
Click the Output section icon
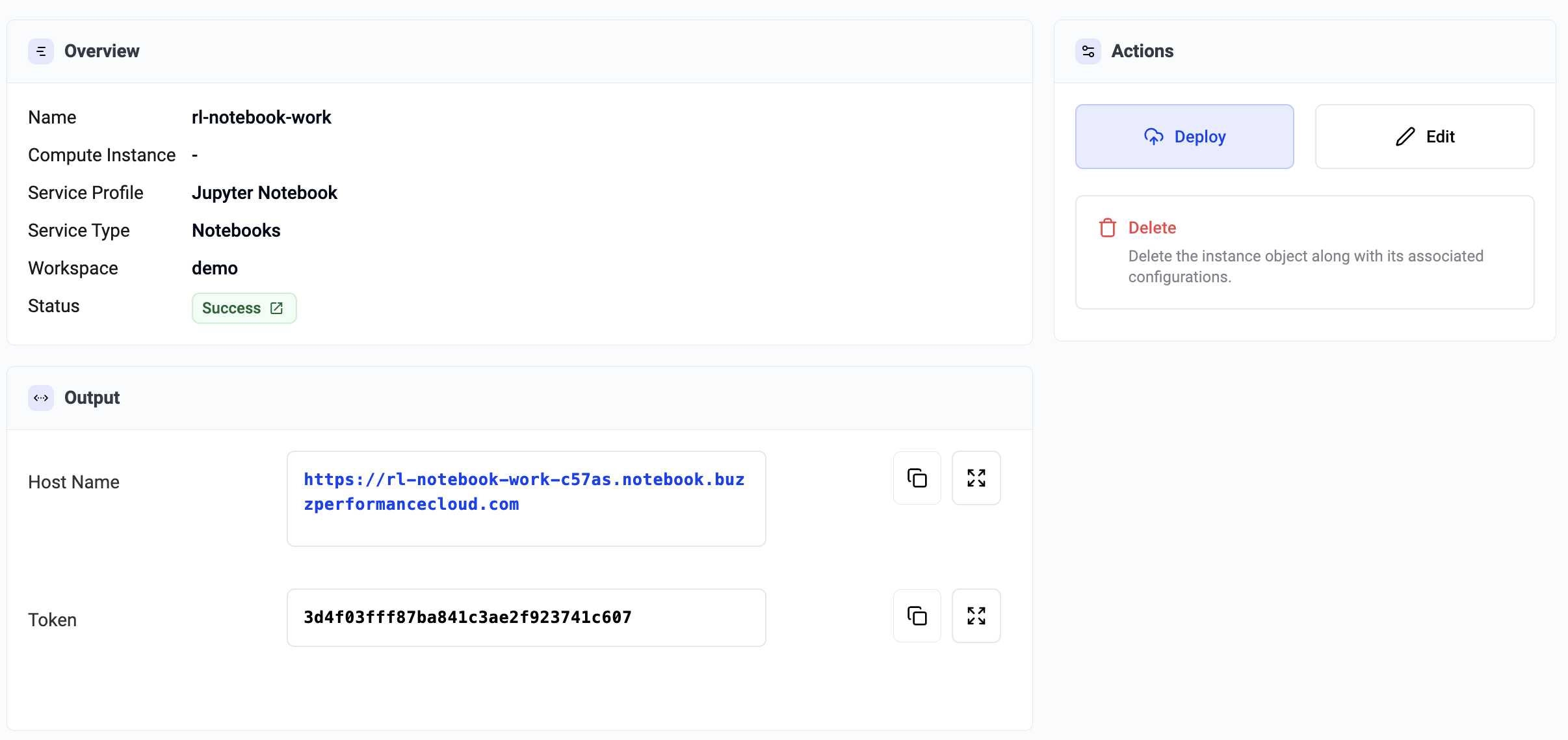(41, 398)
